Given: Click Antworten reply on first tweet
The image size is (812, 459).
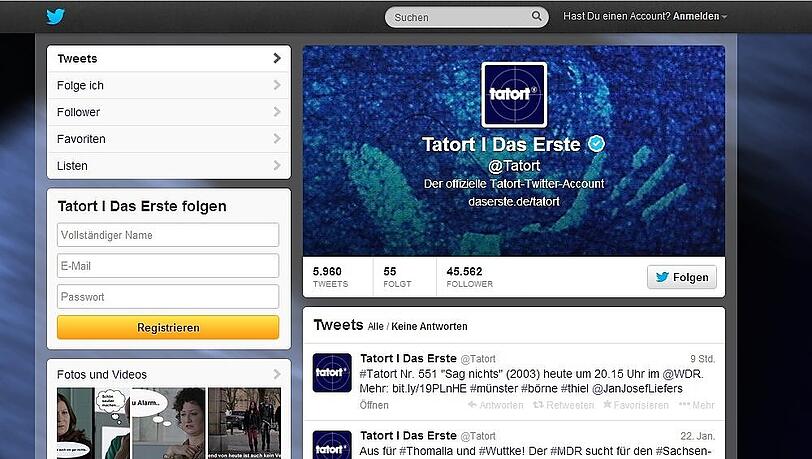Looking at the screenshot, I should coord(496,405).
